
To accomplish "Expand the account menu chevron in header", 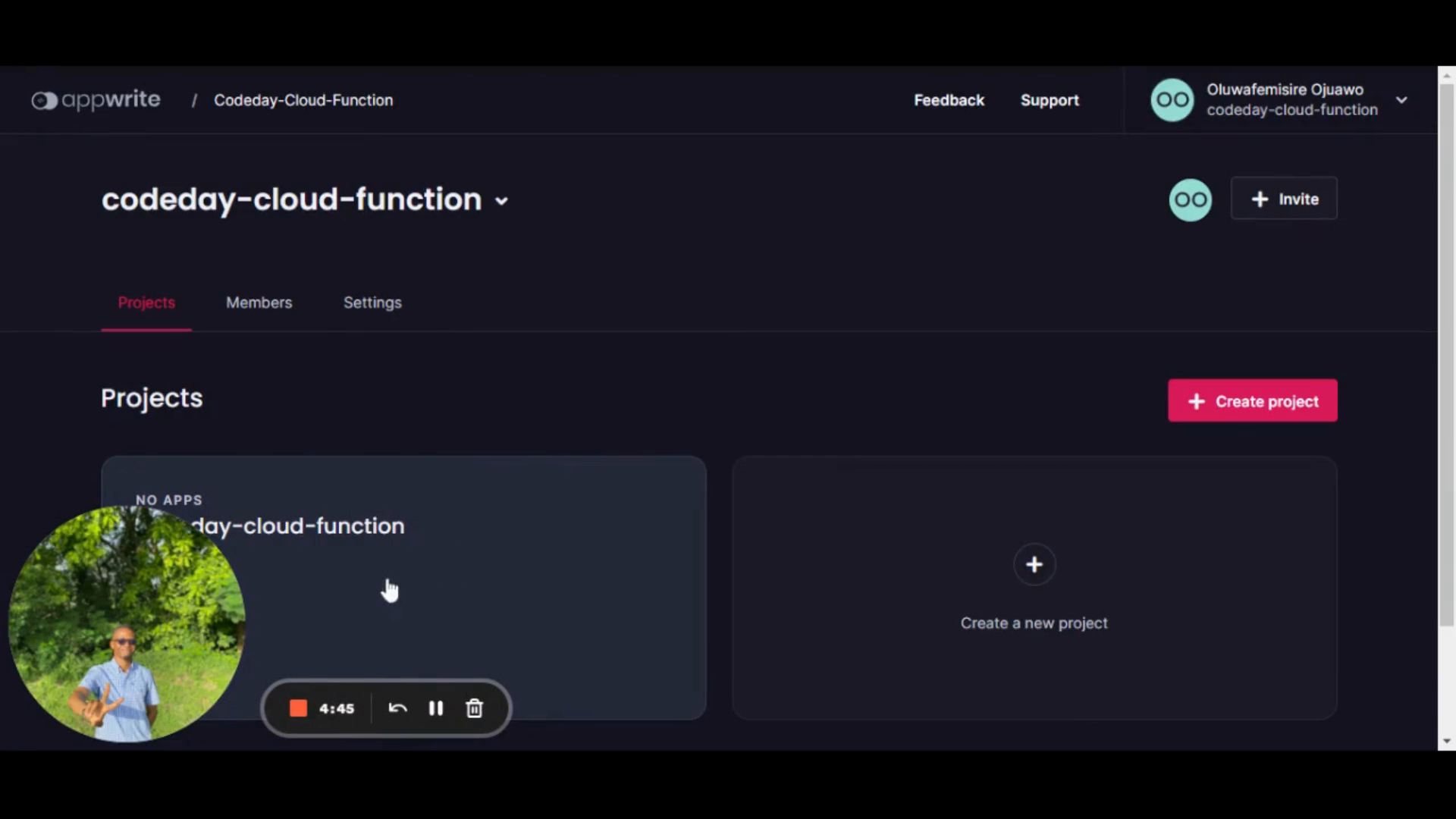I will [1401, 100].
